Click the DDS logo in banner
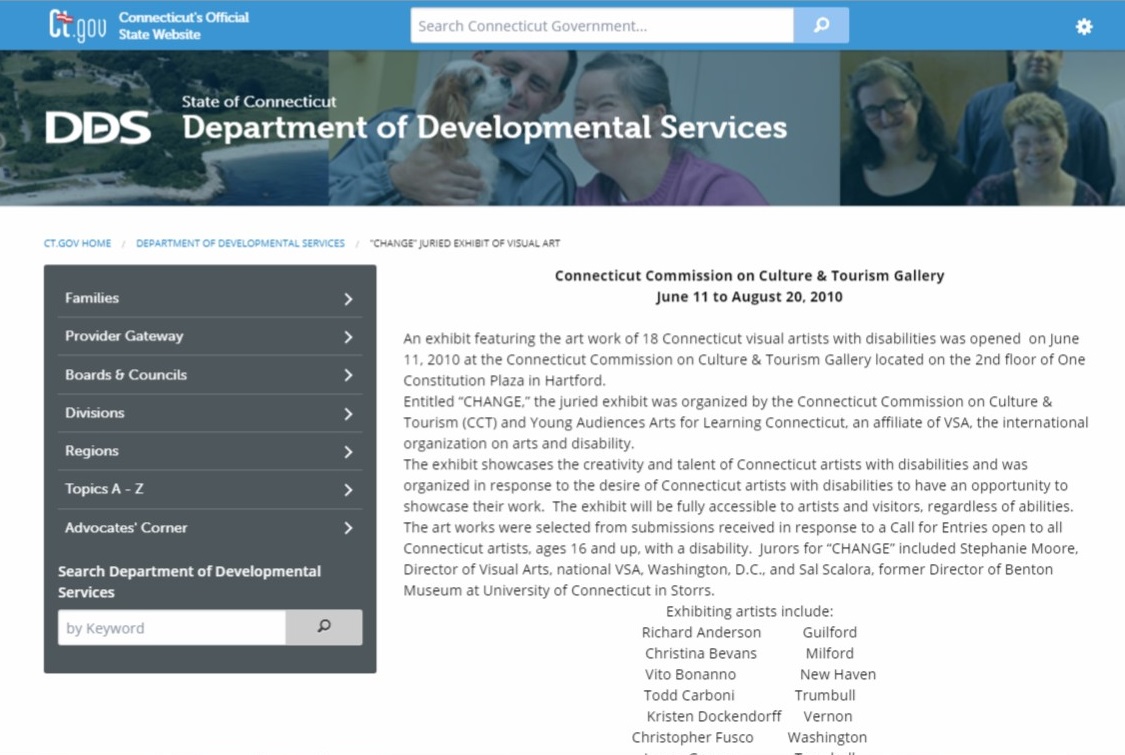 point(98,128)
